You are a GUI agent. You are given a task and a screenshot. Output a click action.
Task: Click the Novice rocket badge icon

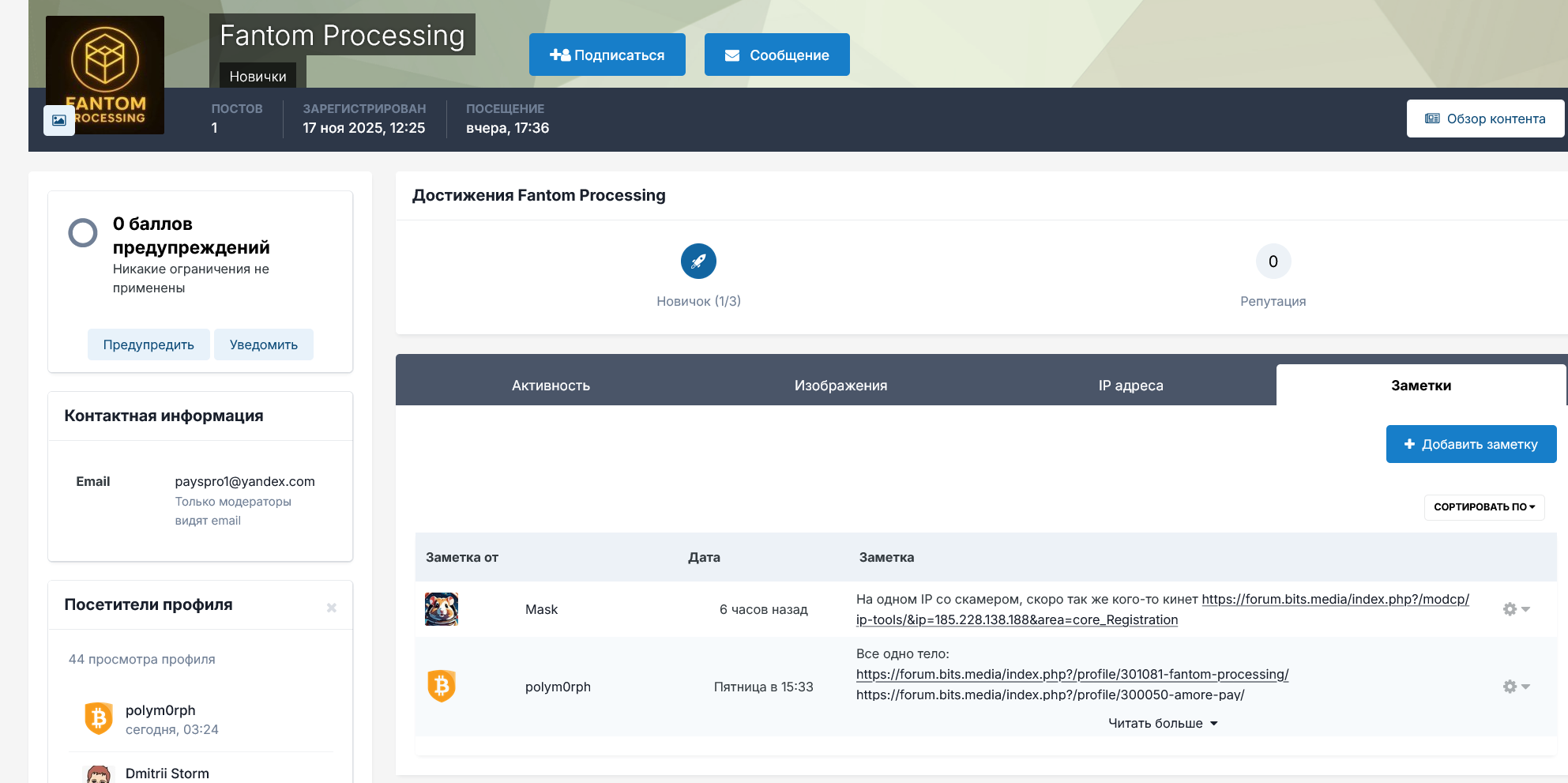point(698,262)
